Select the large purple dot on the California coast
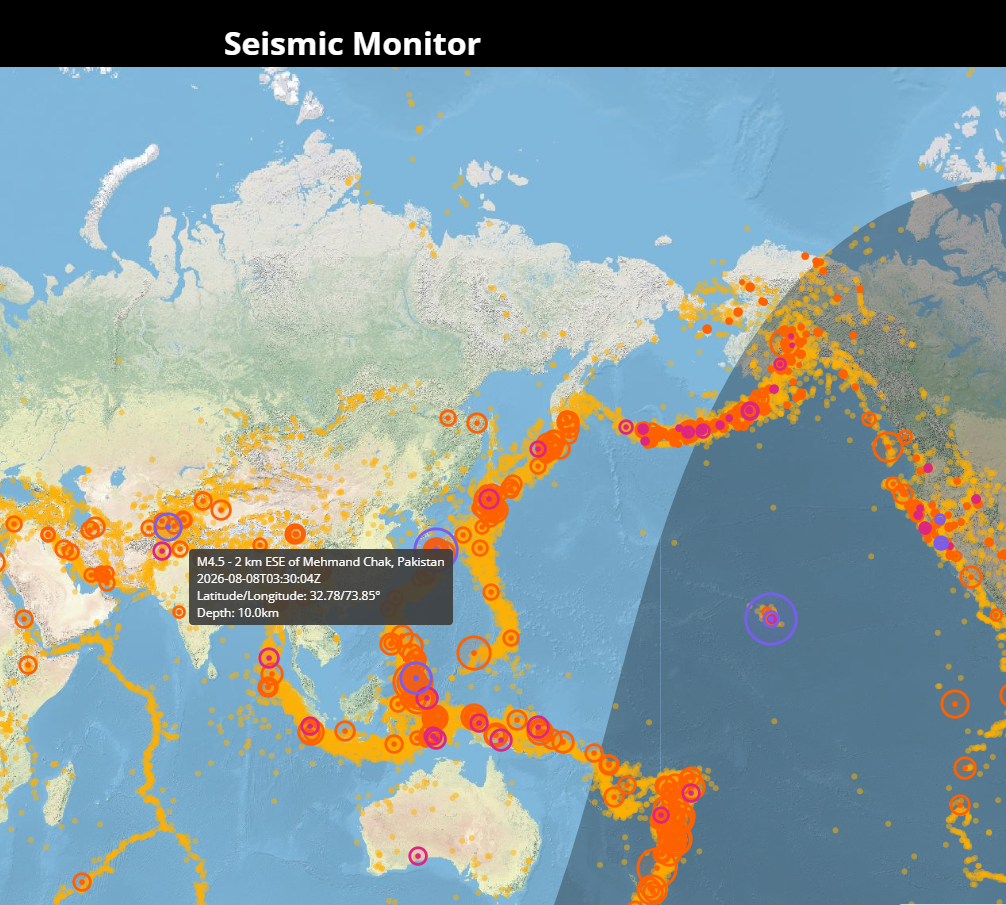Image resolution: width=1006 pixels, height=905 pixels. (941, 543)
